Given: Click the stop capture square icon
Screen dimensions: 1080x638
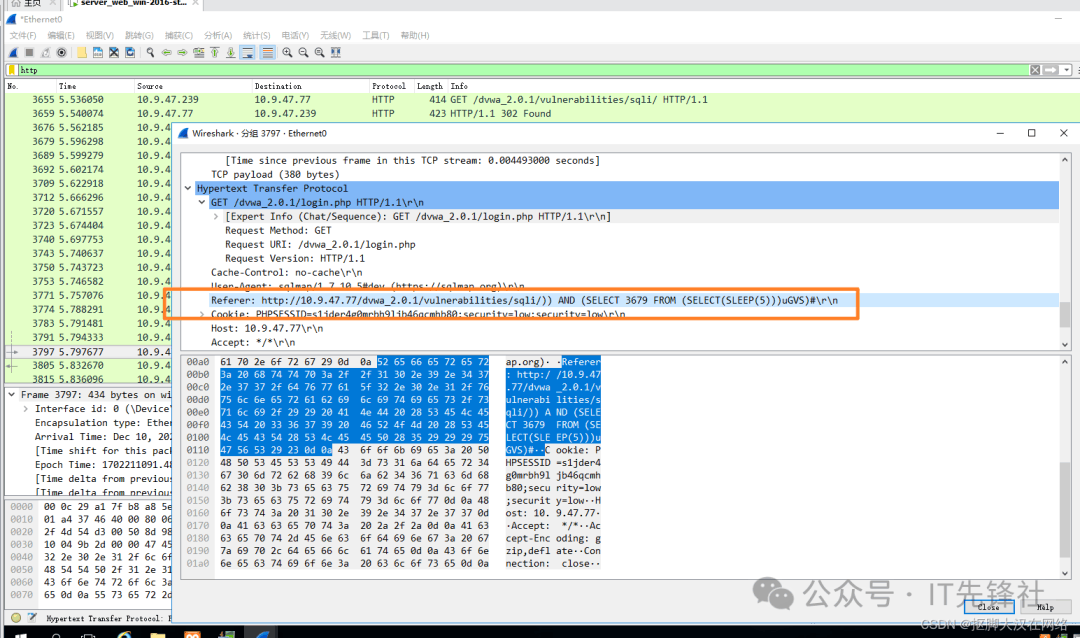Looking at the screenshot, I should click(29, 52).
